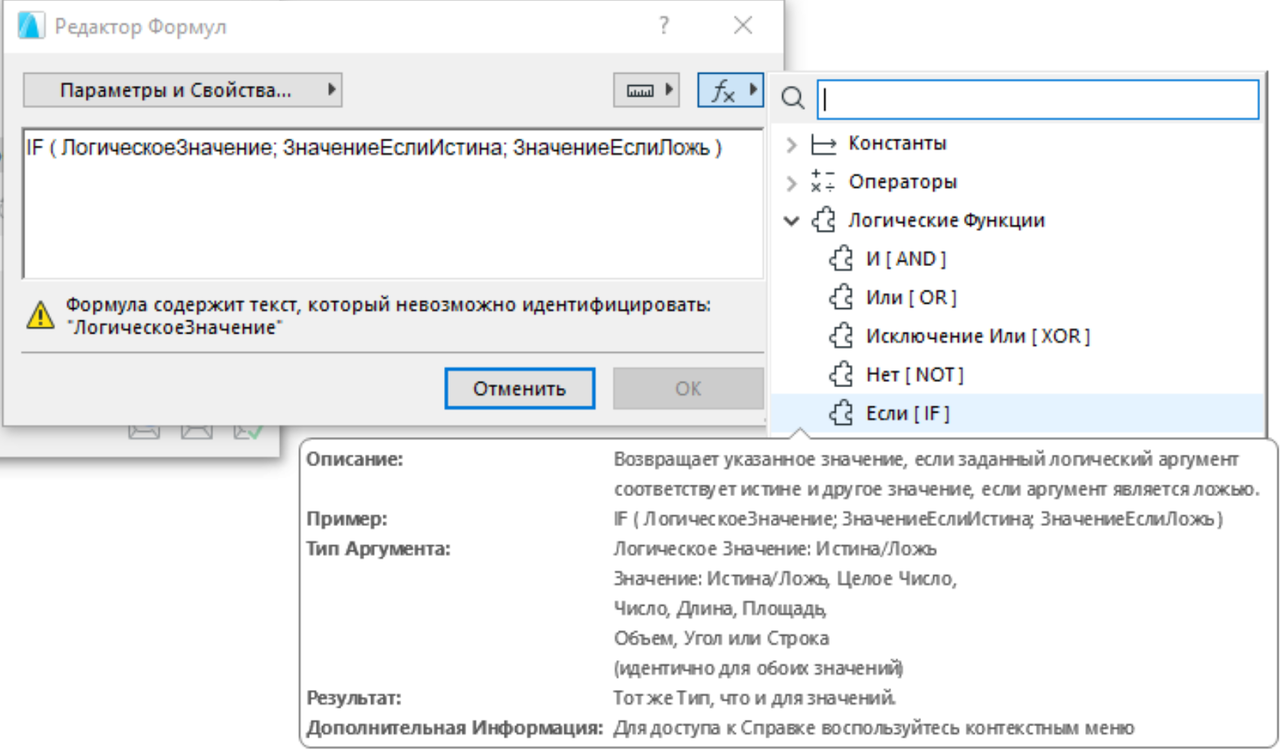Click the puzzle icon next to Или [ OR ]
This screenshot has height=756, width=1280.
pos(842,298)
